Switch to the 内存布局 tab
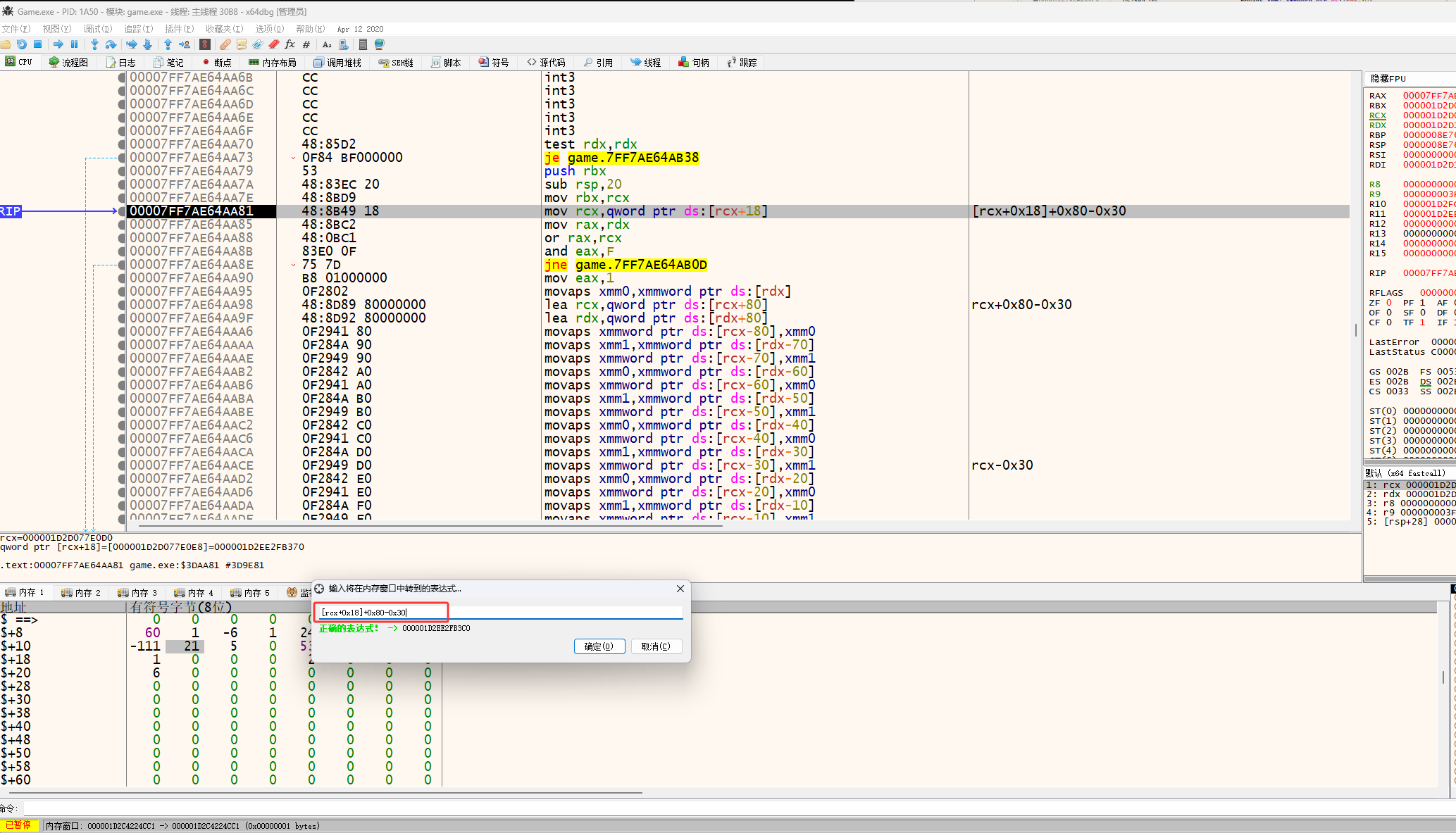Screen dimensions: 1456x833 pos(273,63)
